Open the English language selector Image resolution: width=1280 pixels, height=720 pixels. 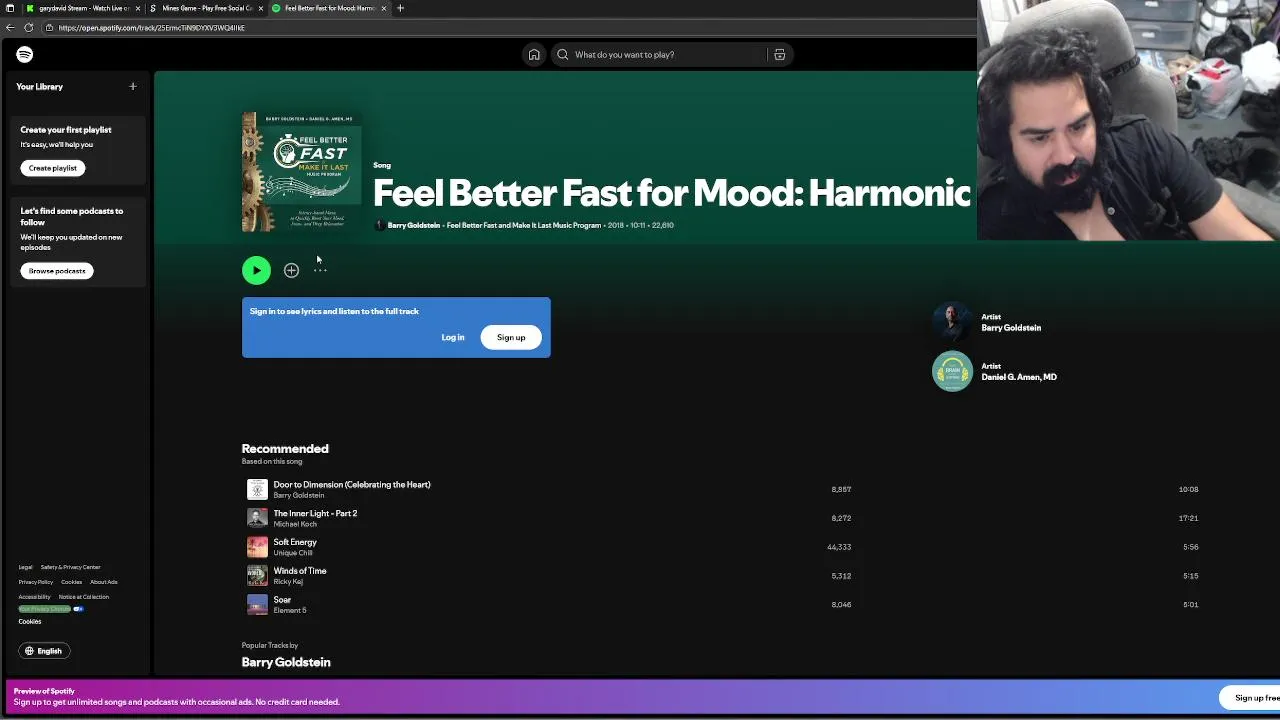pos(43,651)
